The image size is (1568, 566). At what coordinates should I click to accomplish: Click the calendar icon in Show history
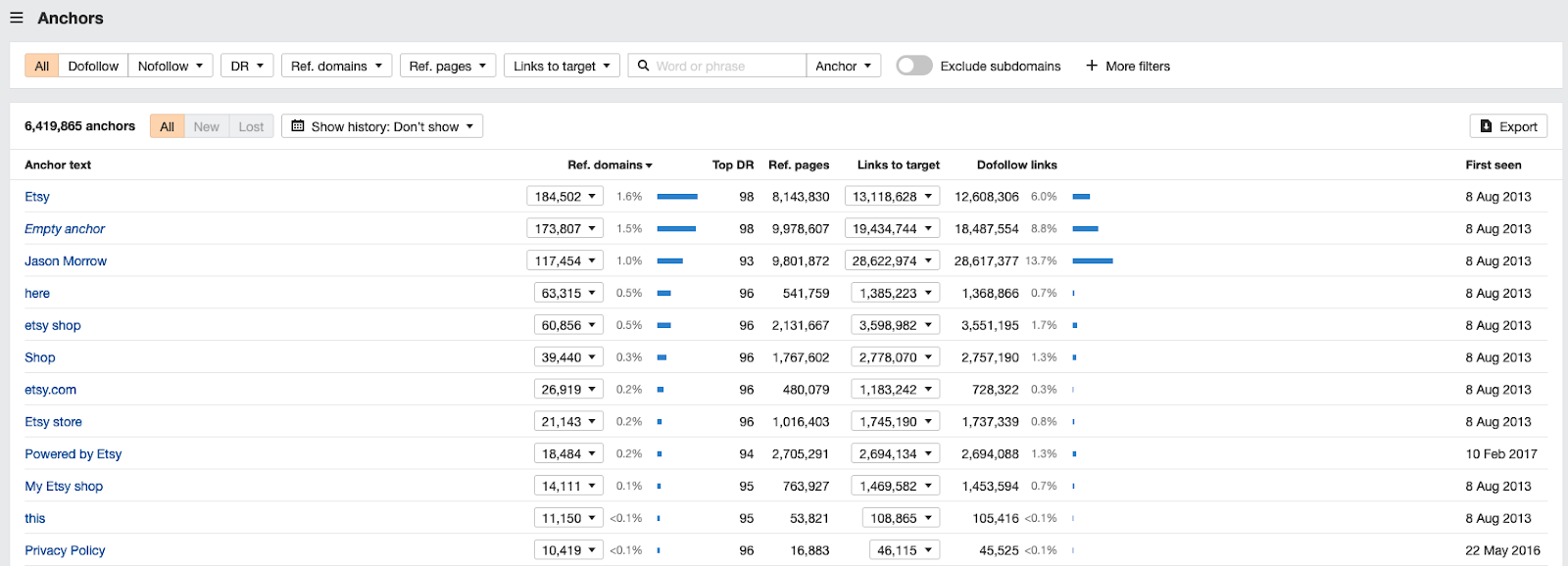click(x=298, y=126)
